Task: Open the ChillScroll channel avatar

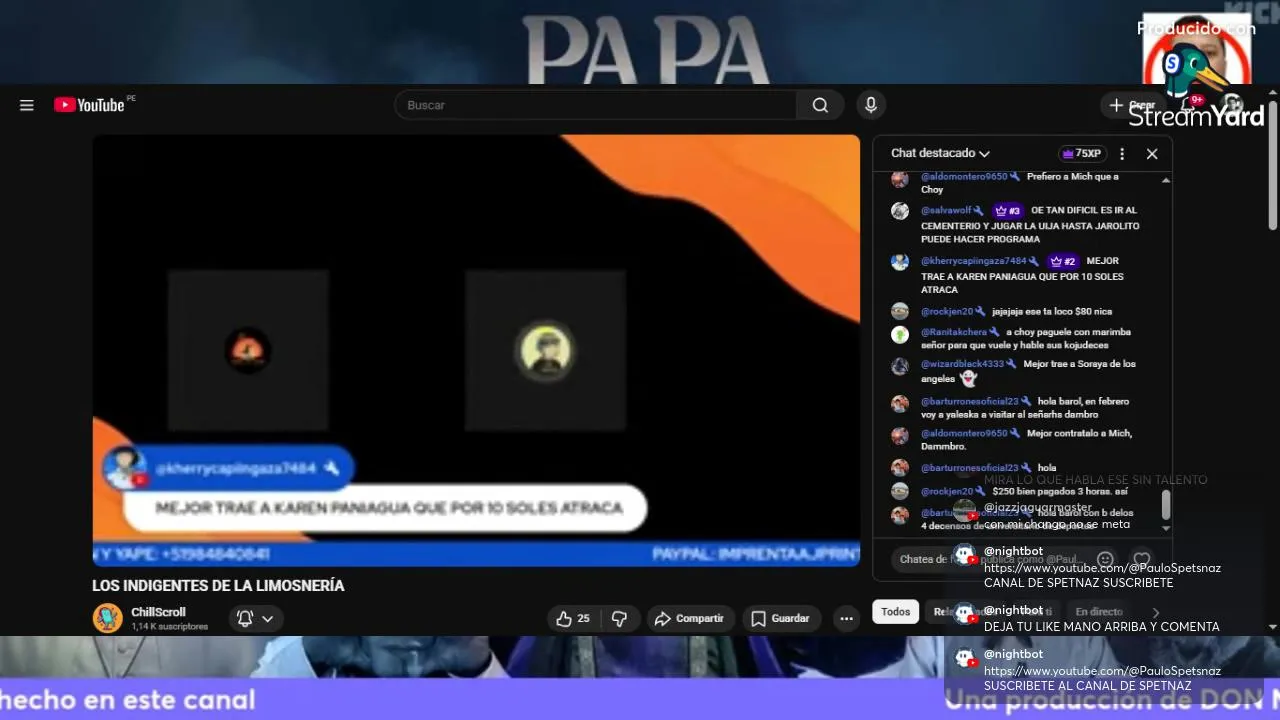Action: (x=107, y=618)
